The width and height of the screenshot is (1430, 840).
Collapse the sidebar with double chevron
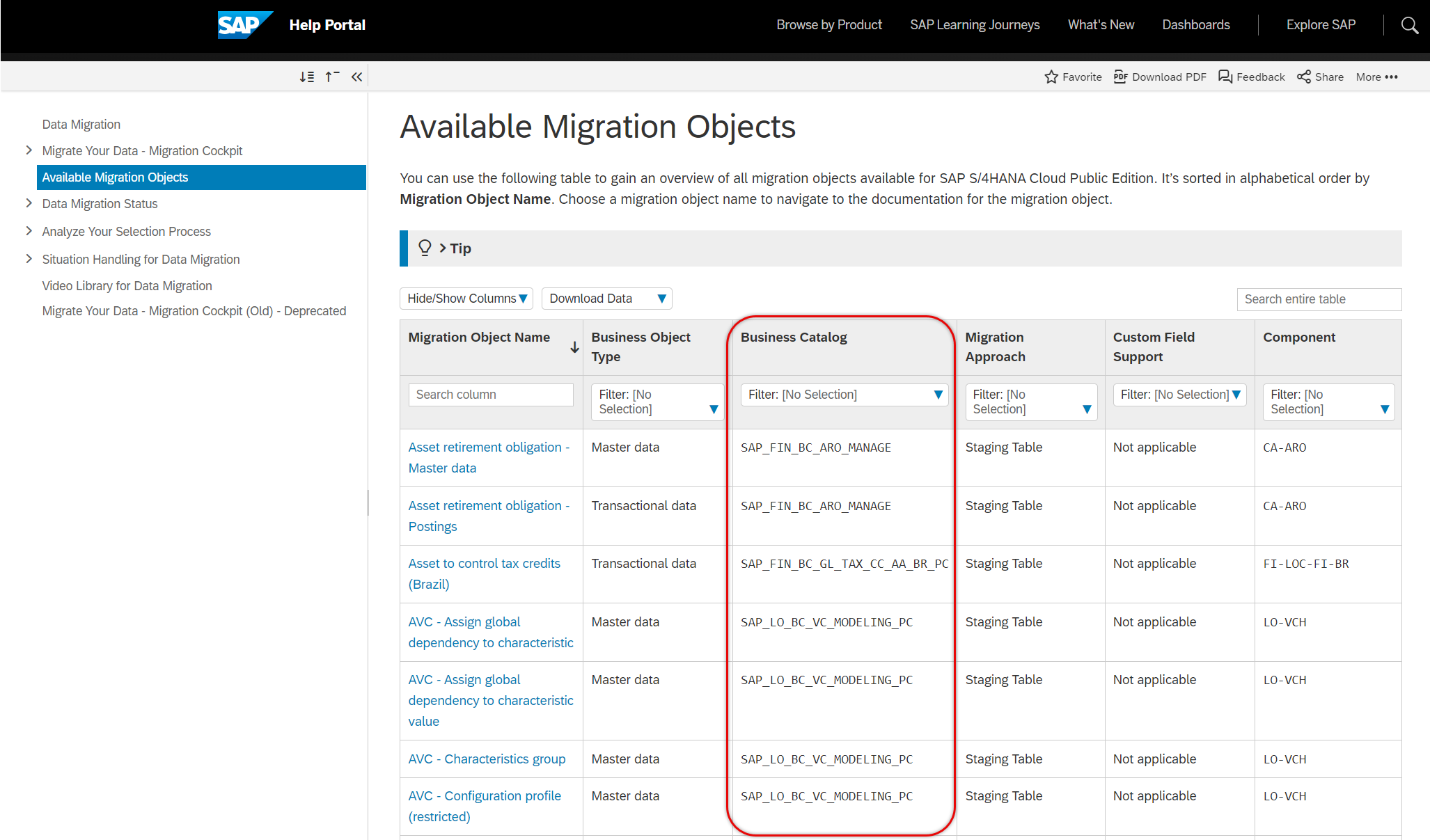tap(356, 77)
